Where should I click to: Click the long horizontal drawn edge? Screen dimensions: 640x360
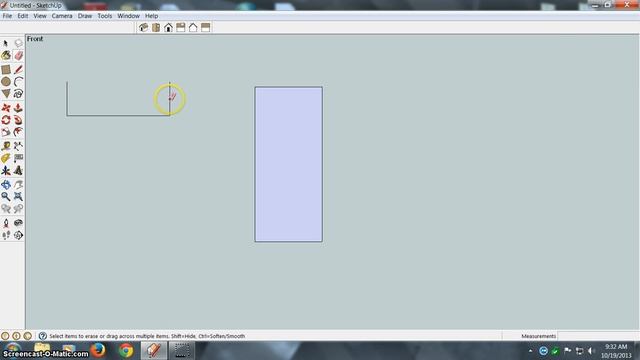coord(118,115)
